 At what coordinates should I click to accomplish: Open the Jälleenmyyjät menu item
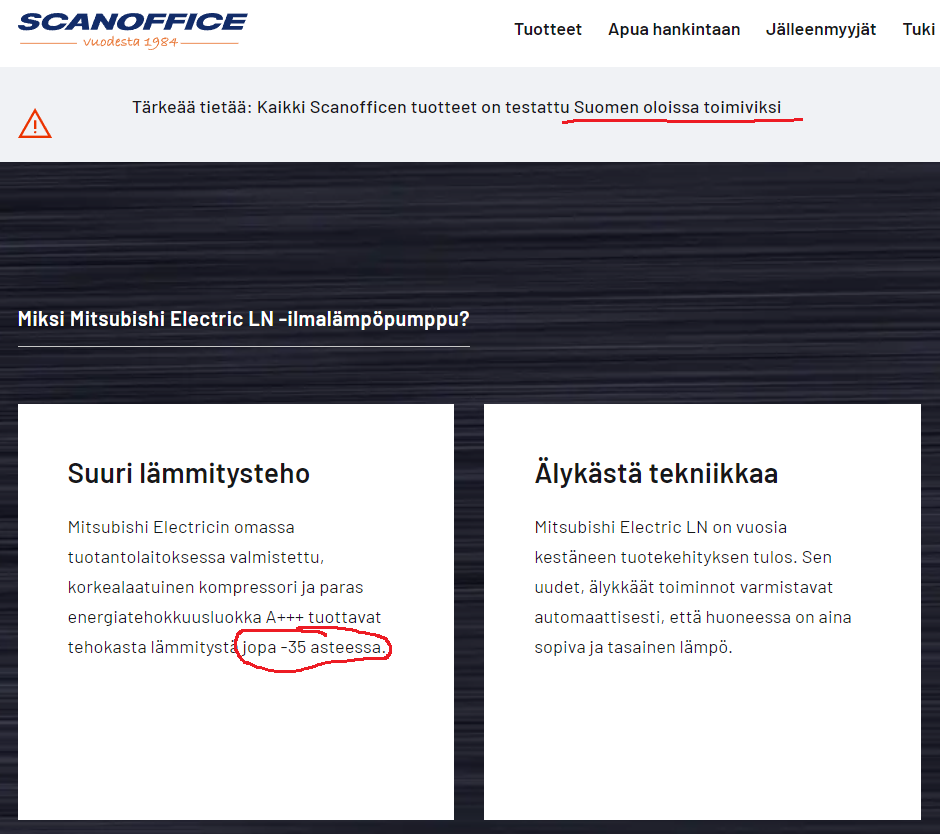(821, 29)
